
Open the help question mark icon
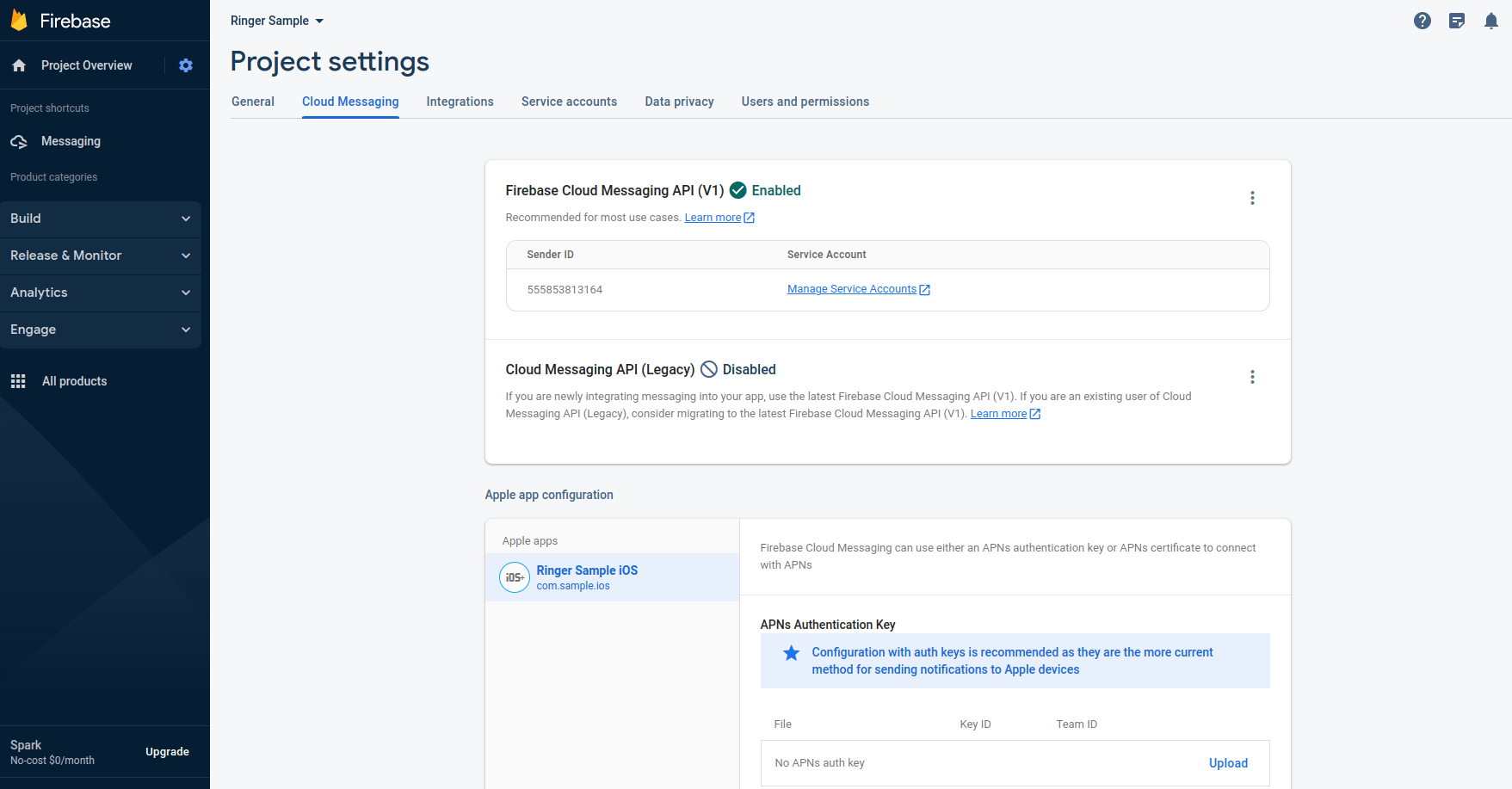point(1422,21)
